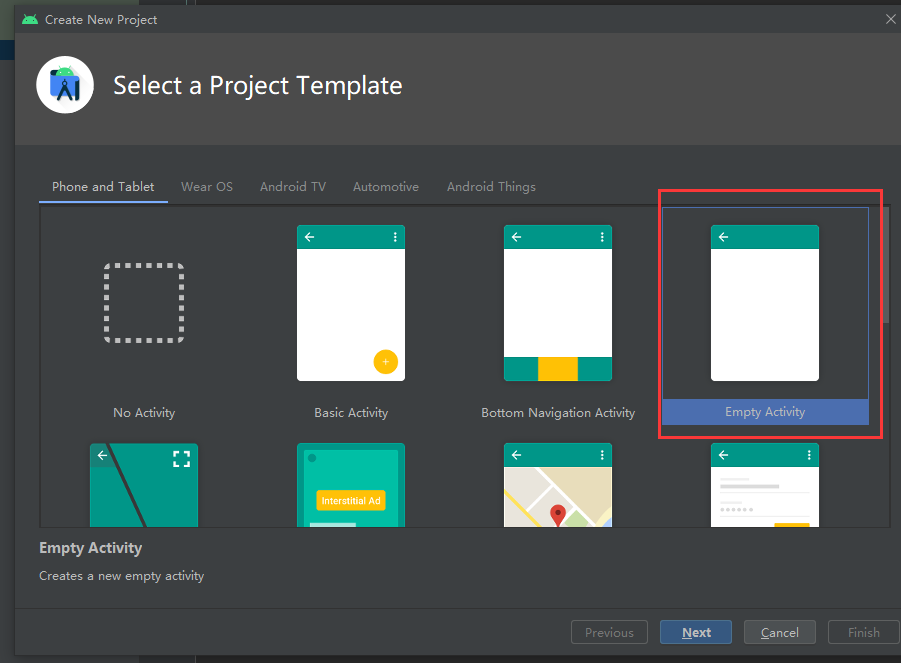Click the Next button
This screenshot has height=663, width=901.
tap(696, 632)
